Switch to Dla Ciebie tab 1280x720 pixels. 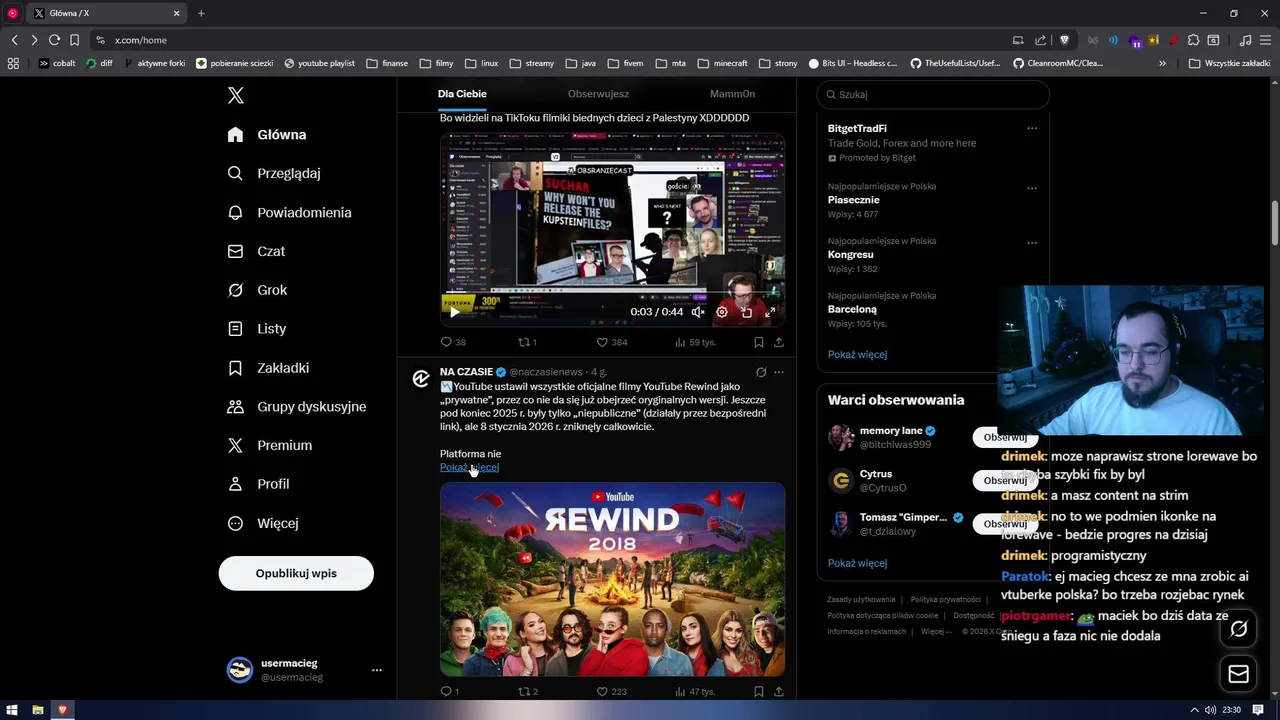[x=462, y=94]
